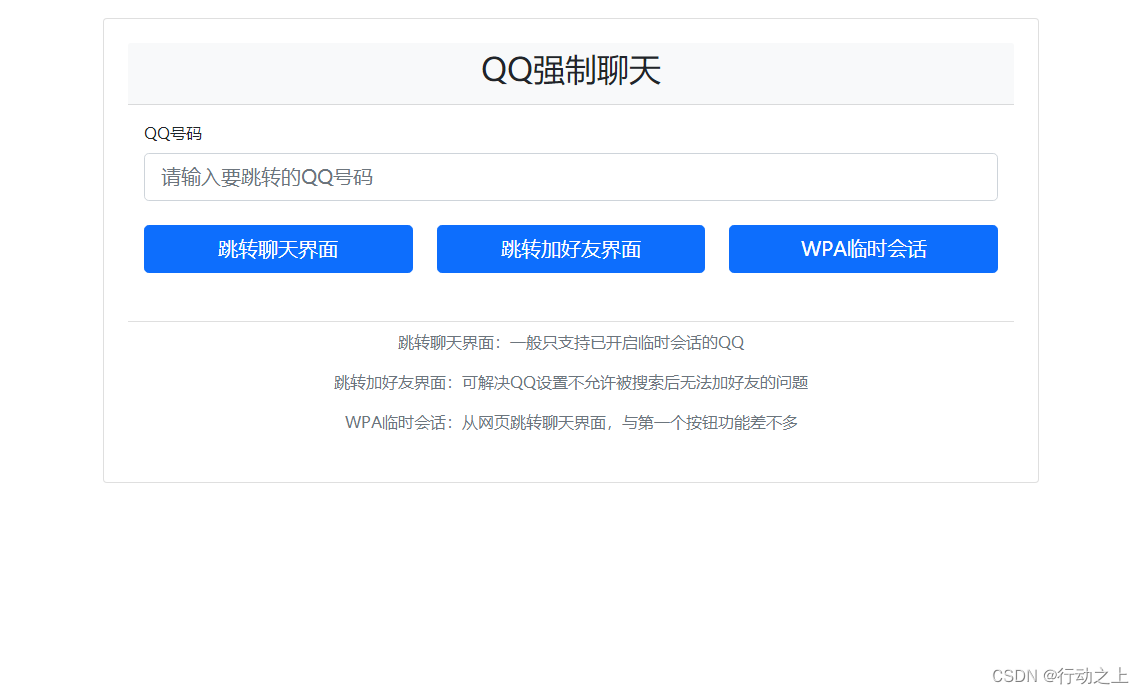
Task: Click the QQ强制聊天 page title
Action: point(571,71)
